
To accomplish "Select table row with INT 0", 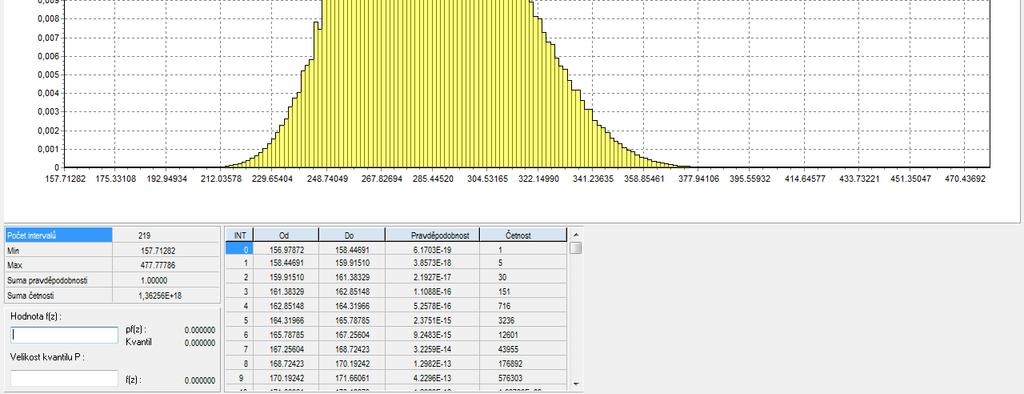I will (x=396, y=249).
